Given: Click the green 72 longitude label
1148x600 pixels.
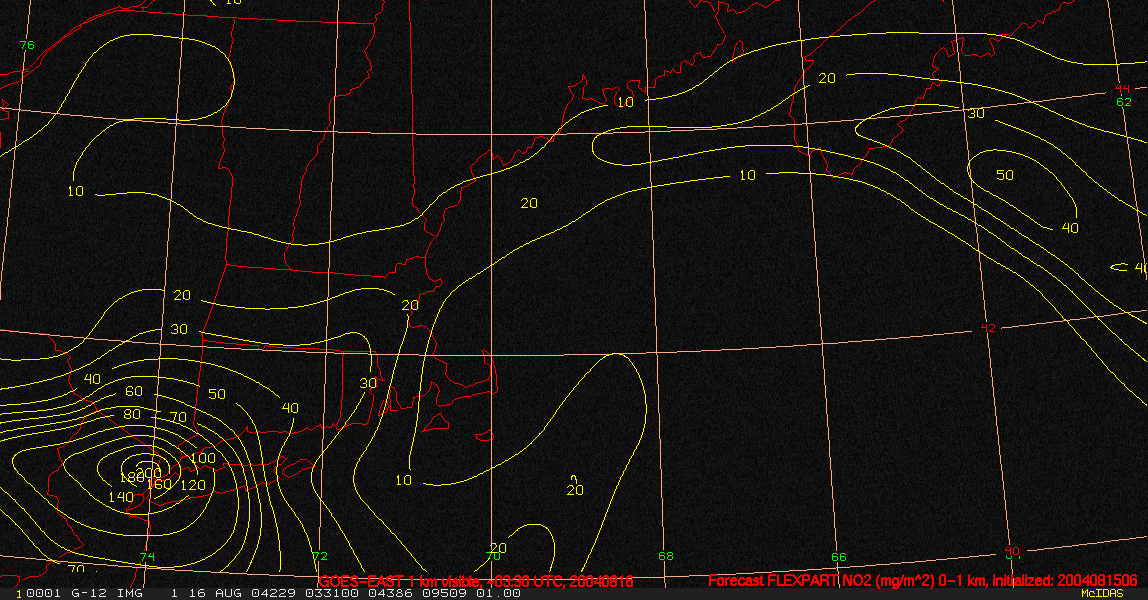Looking at the screenshot, I should point(320,556).
